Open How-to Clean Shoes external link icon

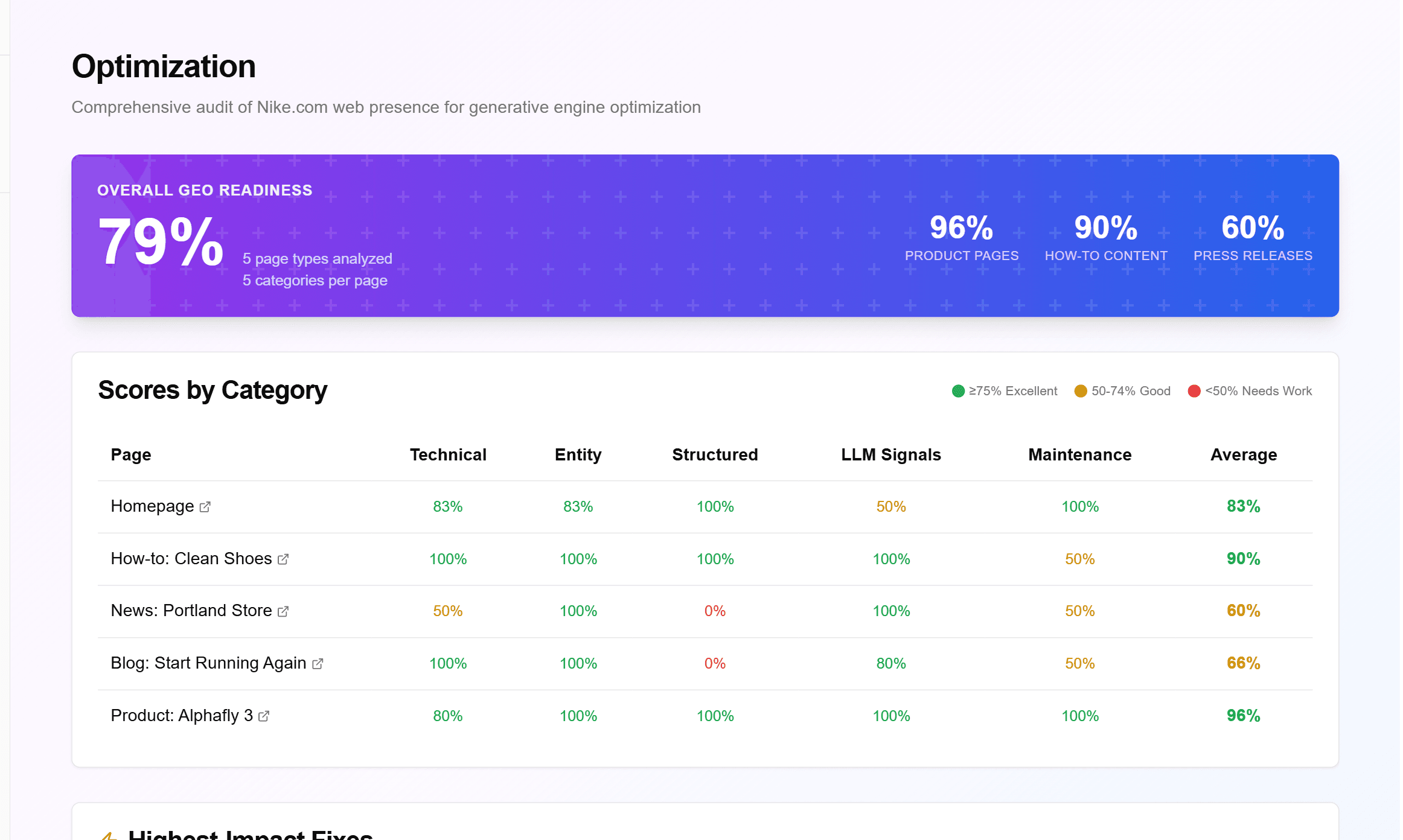(x=283, y=559)
